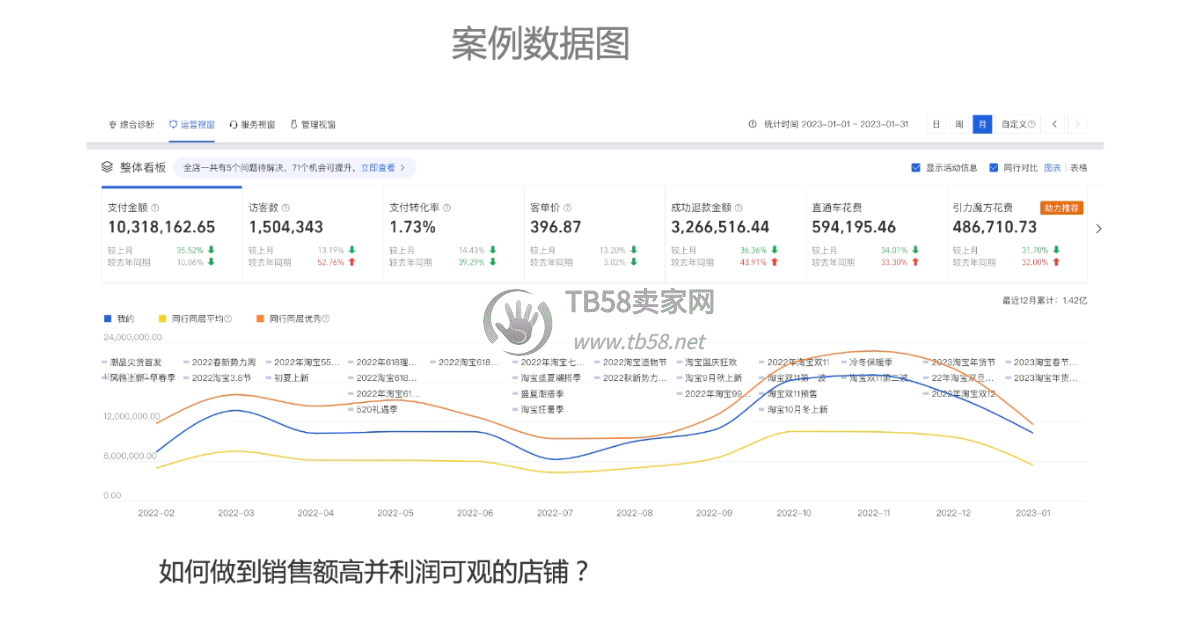Click the 潮品尖货首发 activity marker
Screen dimensions: 1194x644
point(132,362)
